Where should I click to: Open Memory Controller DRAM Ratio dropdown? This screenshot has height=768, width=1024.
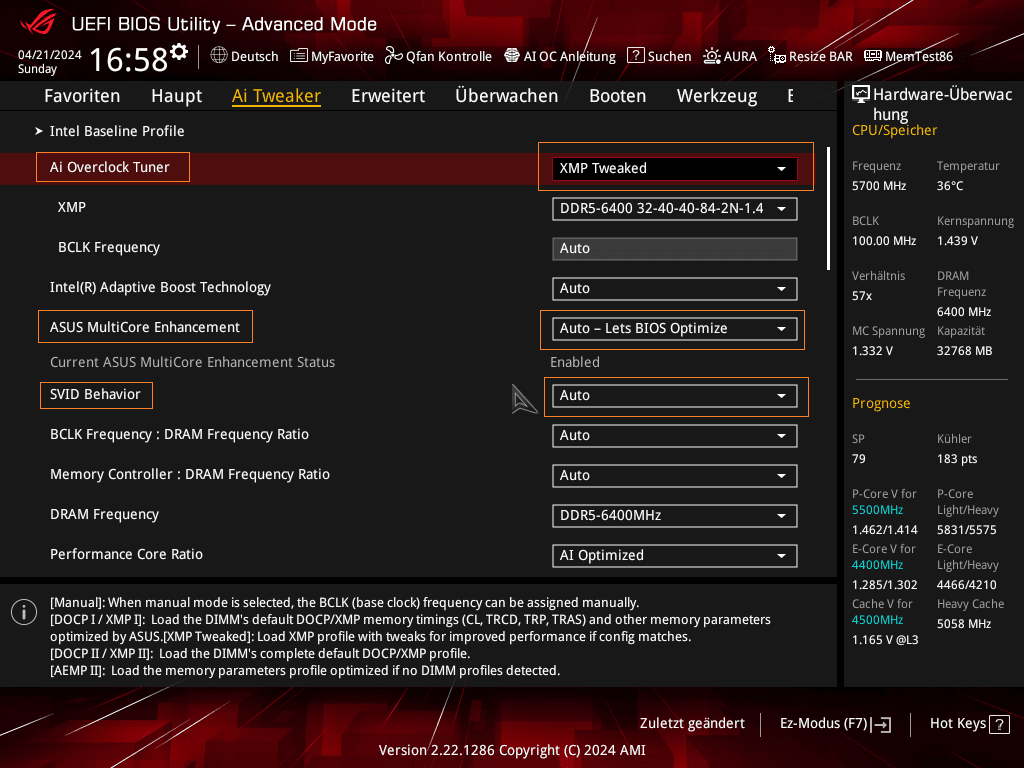[675, 475]
